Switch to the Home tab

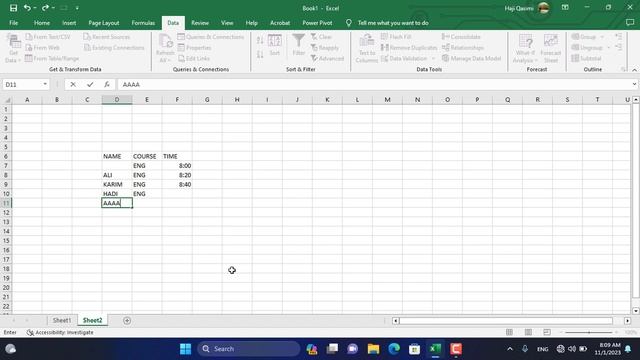(x=42, y=23)
